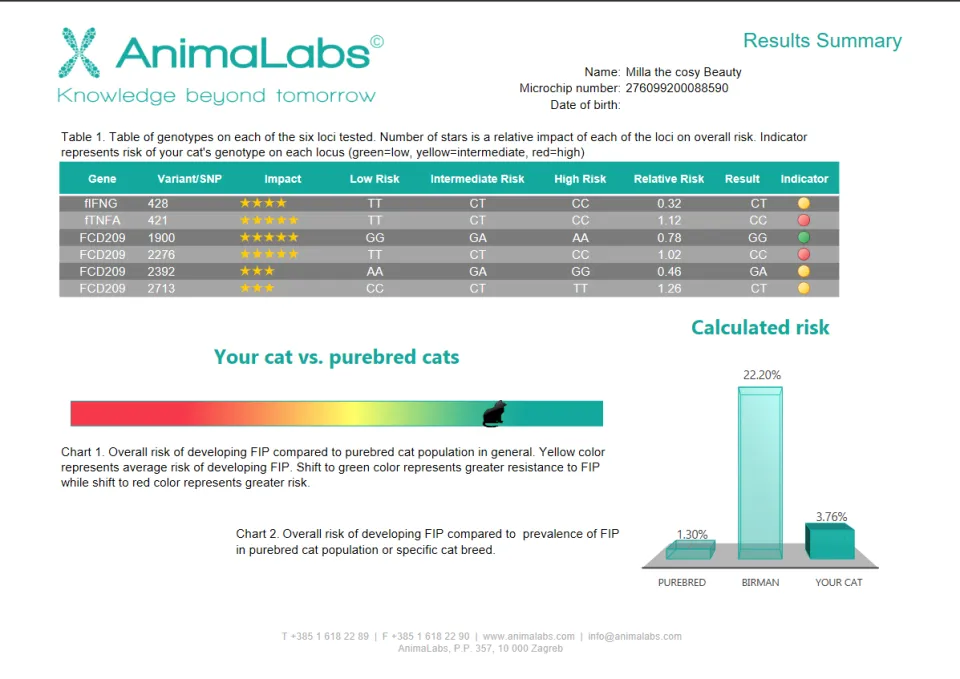Select the Relative Risk column header
The width and height of the screenshot is (960, 679).
pos(669,179)
